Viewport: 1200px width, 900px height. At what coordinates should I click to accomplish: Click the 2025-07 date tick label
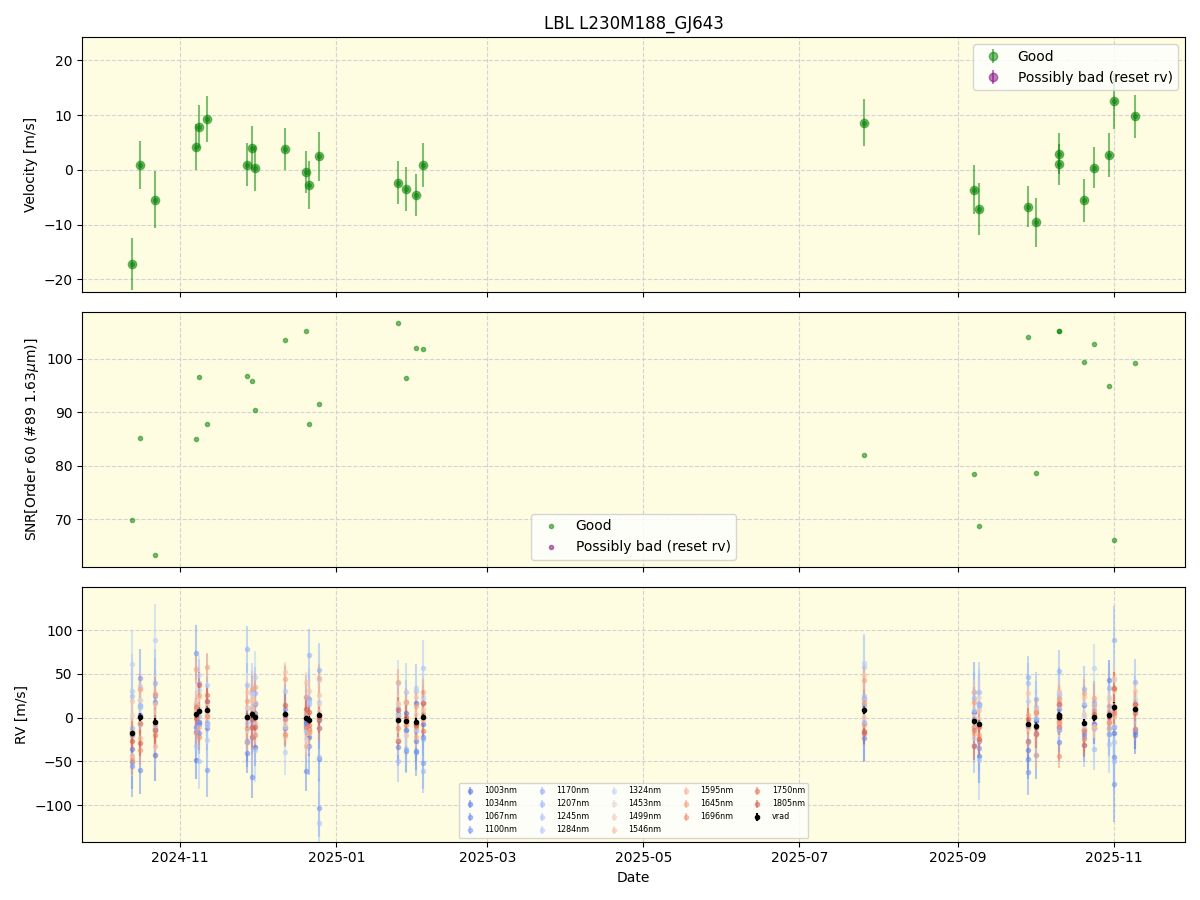(x=799, y=857)
